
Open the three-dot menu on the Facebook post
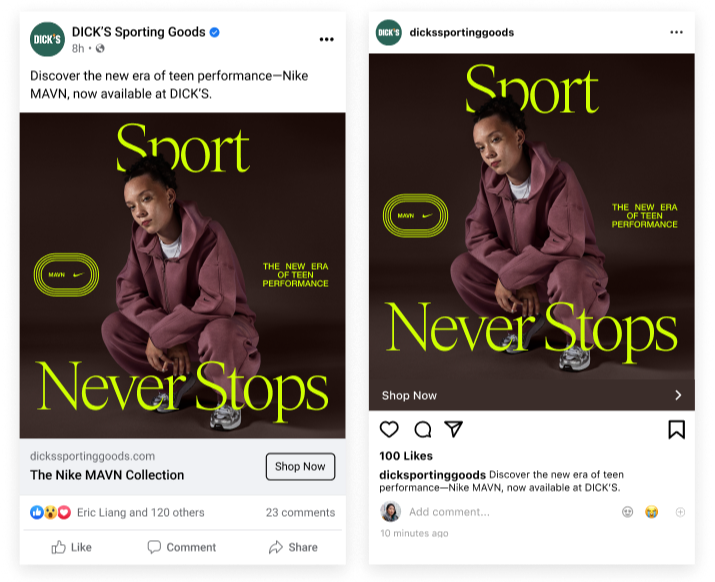(x=326, y=39)
